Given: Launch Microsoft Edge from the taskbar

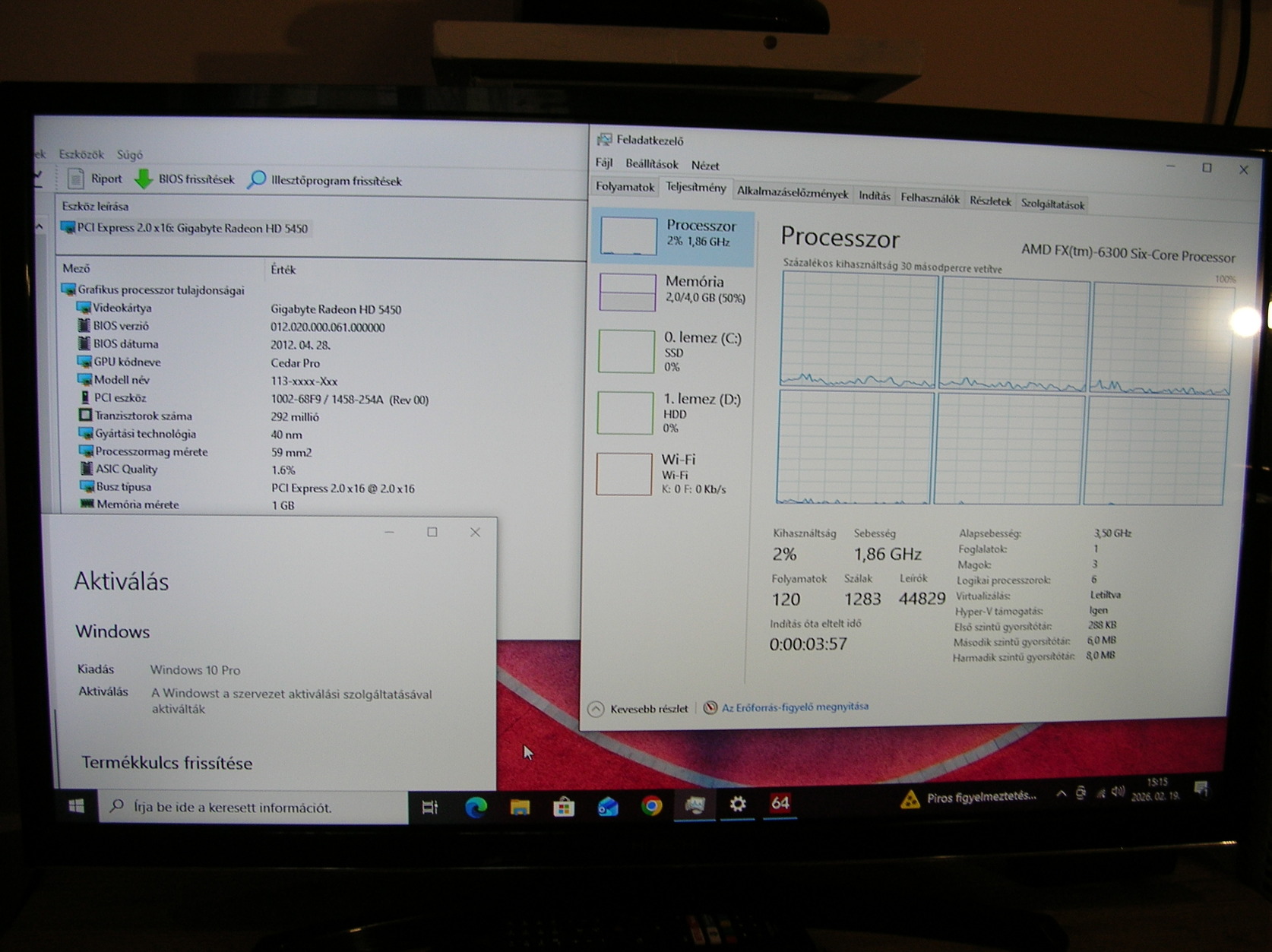Looking at the screenshot, I should coord(476,807).
